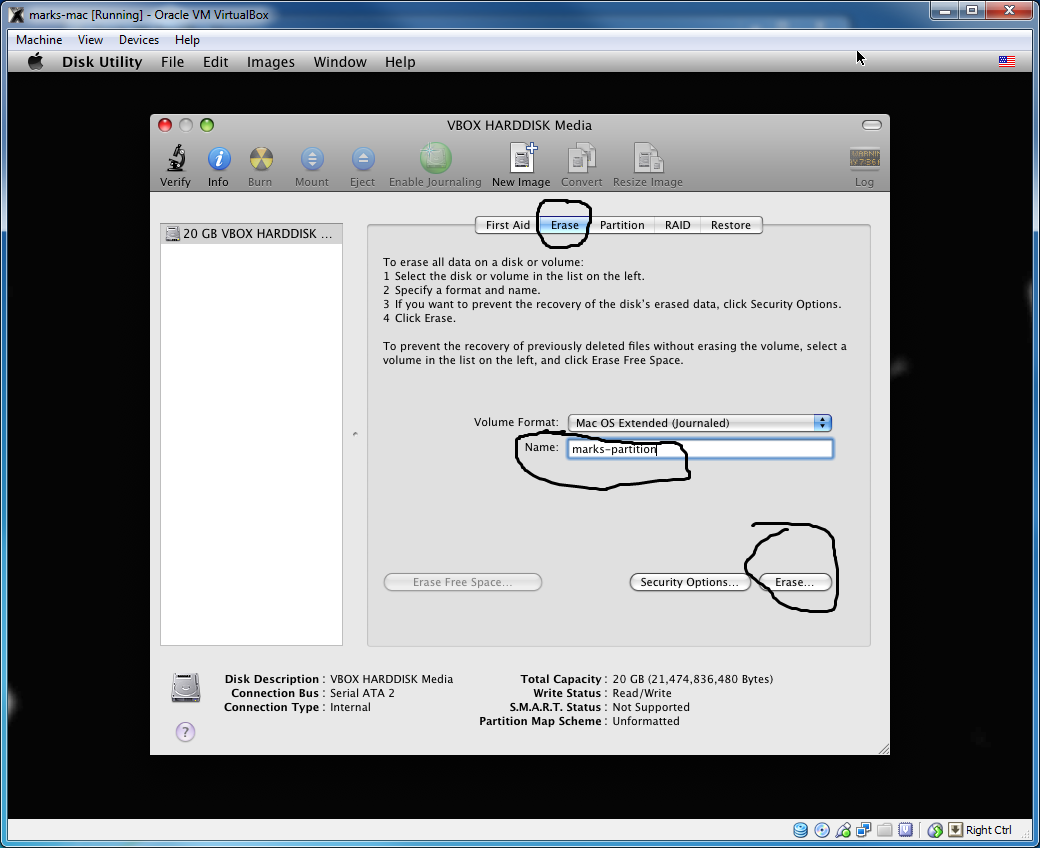Viewport: 1040px width, 848px height.
Task: Open the VirtualBox Devices menu
Action: tap(139, 40)
